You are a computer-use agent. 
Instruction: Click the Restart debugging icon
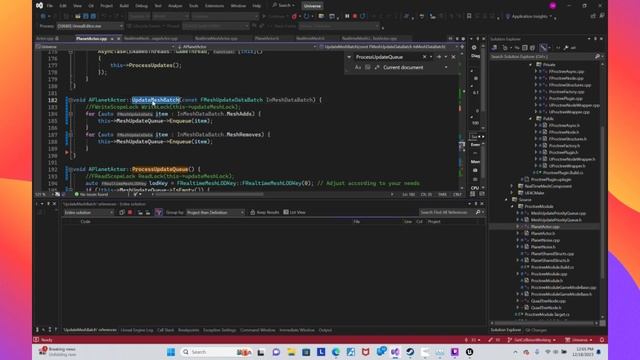coord(362,16)
